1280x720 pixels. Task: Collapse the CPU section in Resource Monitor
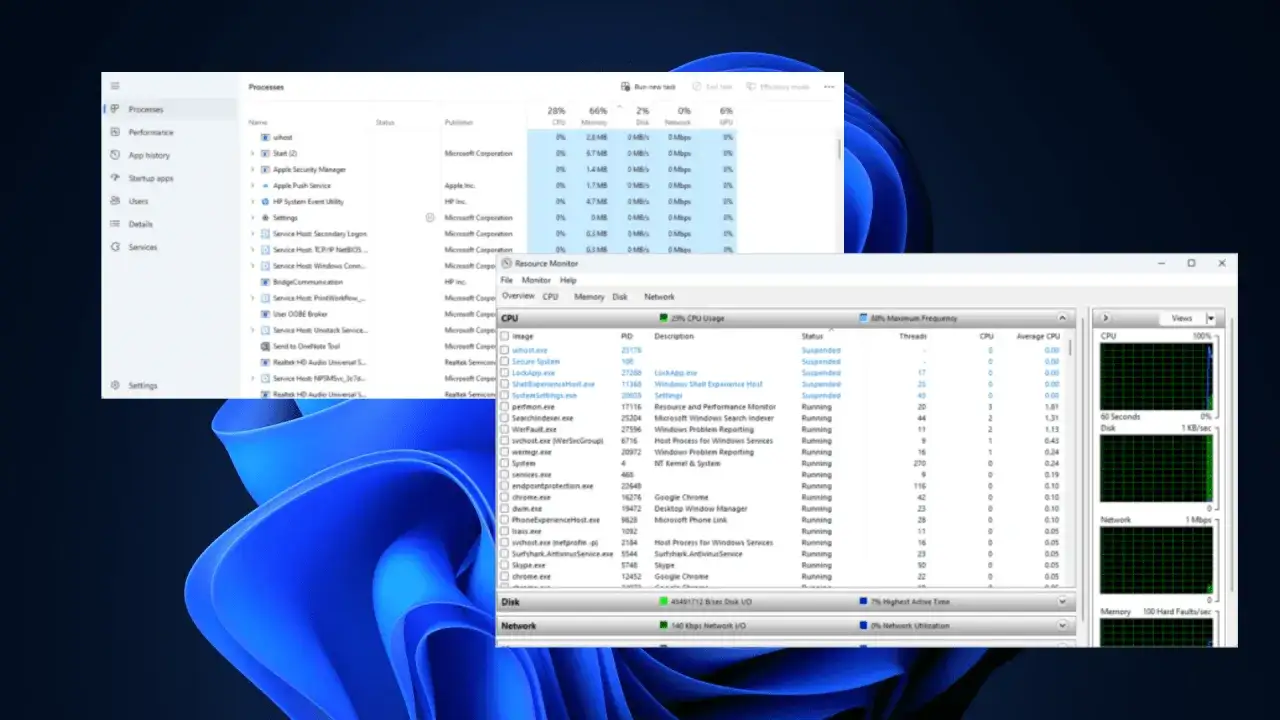click(x=1062, y=318)
